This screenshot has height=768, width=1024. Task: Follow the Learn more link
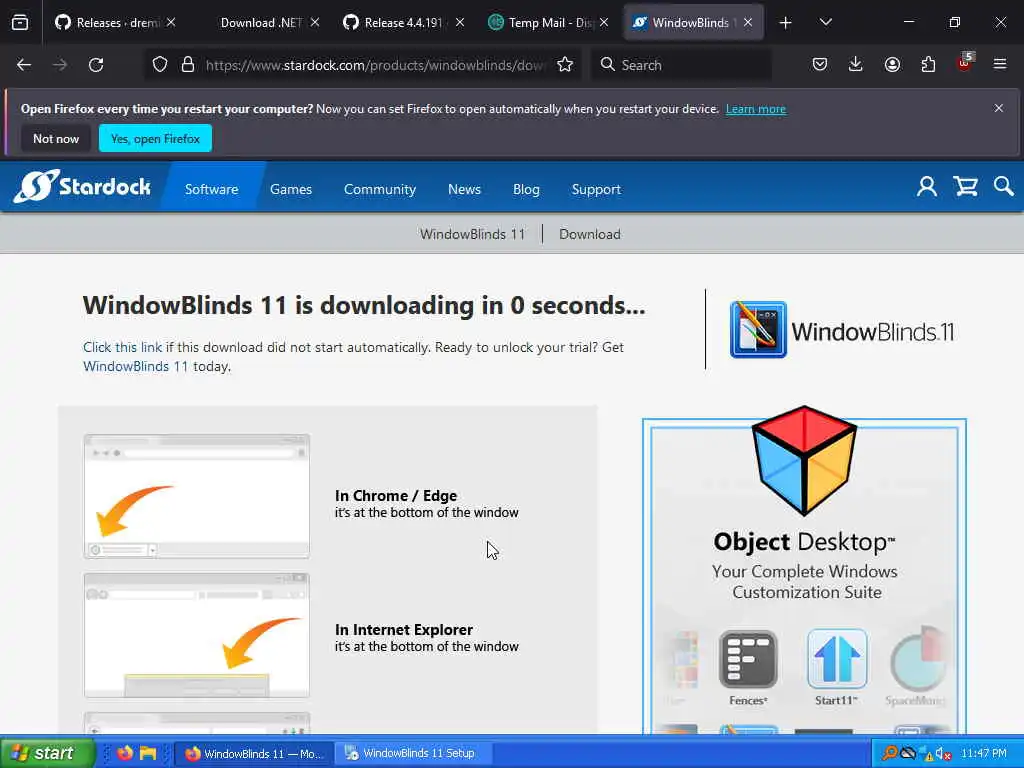click(x=756, y=109)
